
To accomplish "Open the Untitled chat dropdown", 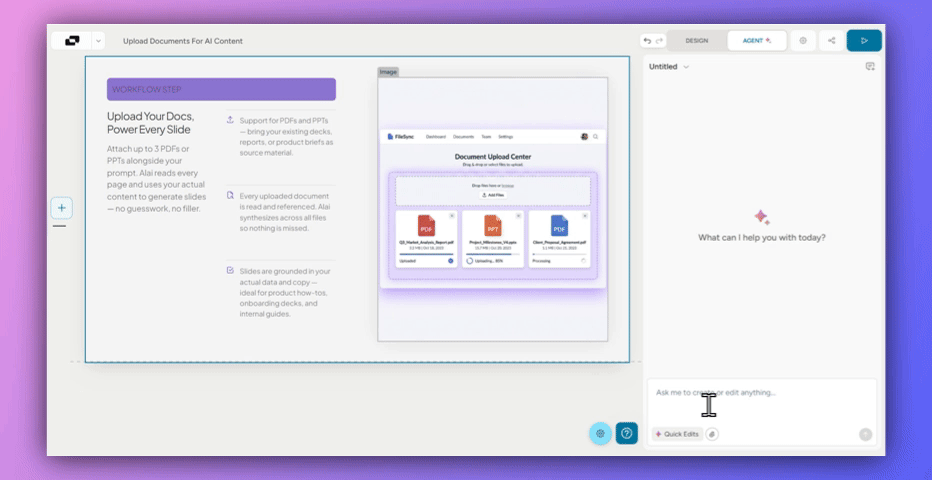I will (x=669, y=67).
